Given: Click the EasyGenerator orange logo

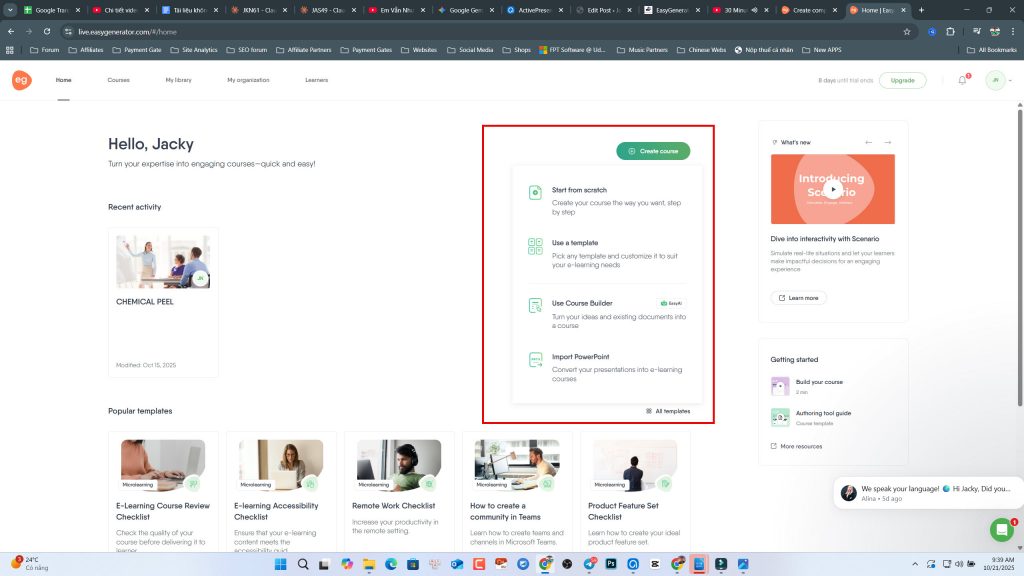Looking at the screenshot, I should tap(22, 80).
